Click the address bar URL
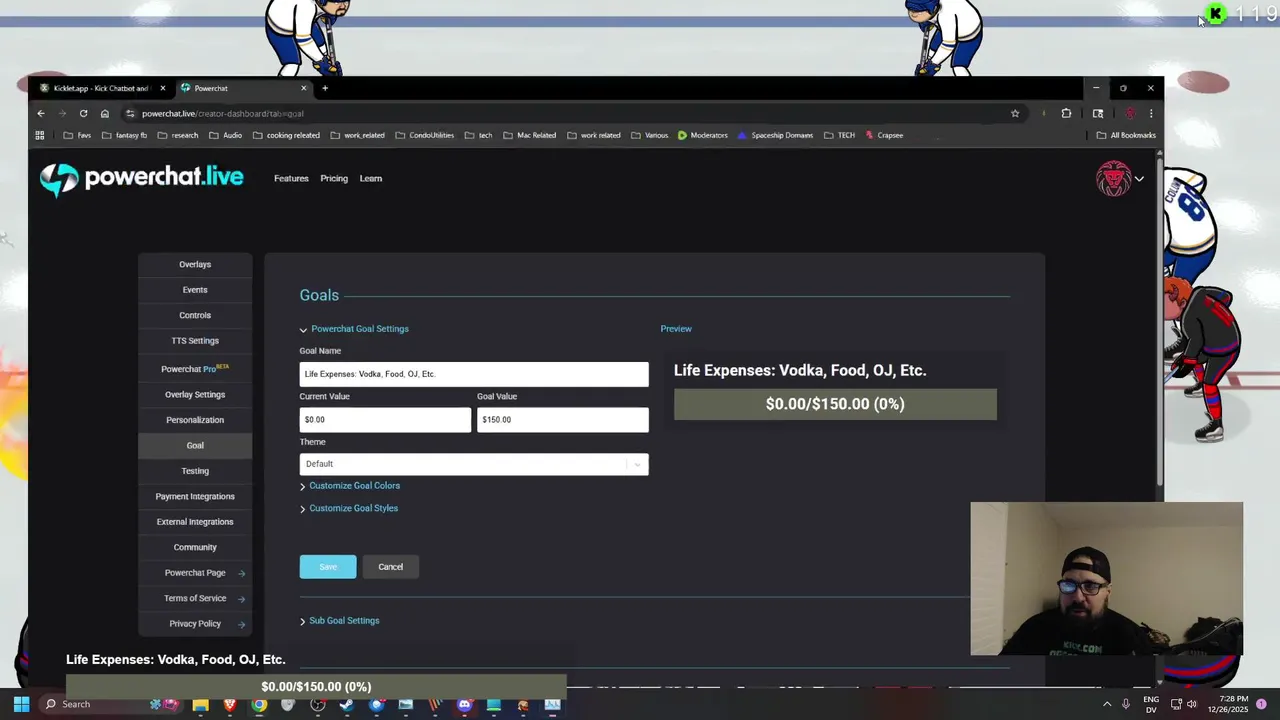This screenshot has height=720, width=1280. pos(222,113)
